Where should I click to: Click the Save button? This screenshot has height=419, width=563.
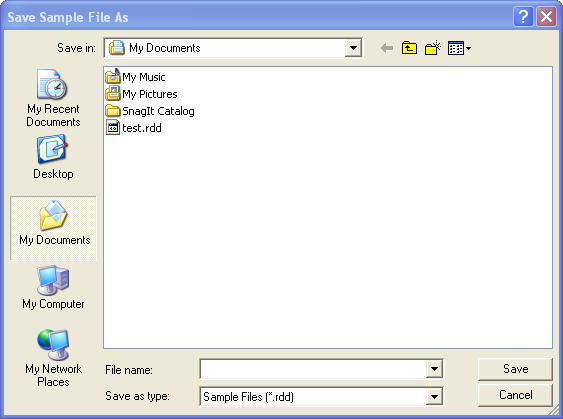(x=515, y=369)
